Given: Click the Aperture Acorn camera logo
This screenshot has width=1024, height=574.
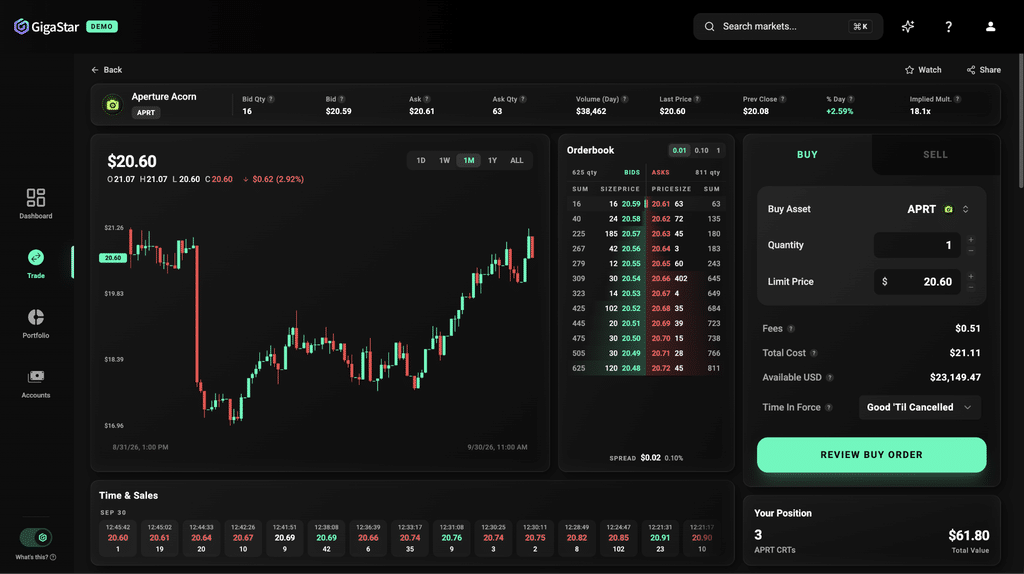Looking at the screenshot, I should [112, 104].
